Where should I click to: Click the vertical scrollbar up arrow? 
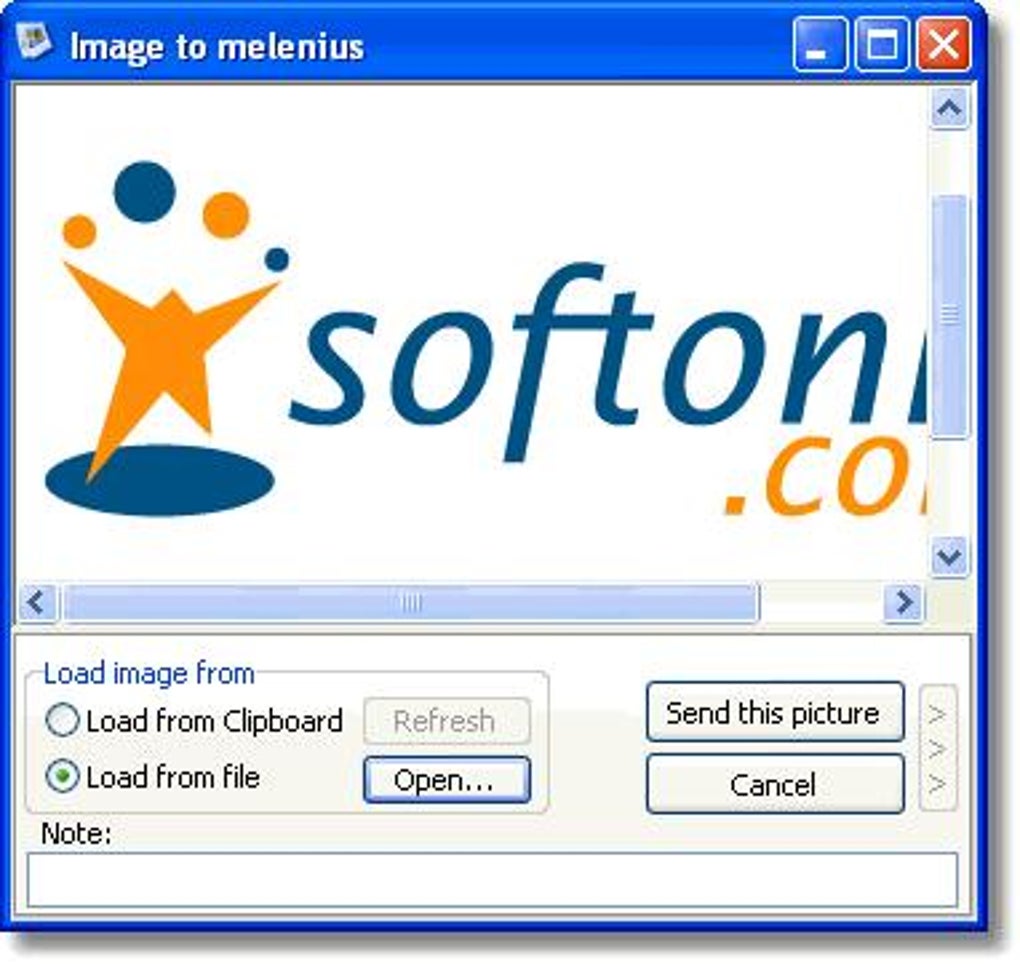949,108
